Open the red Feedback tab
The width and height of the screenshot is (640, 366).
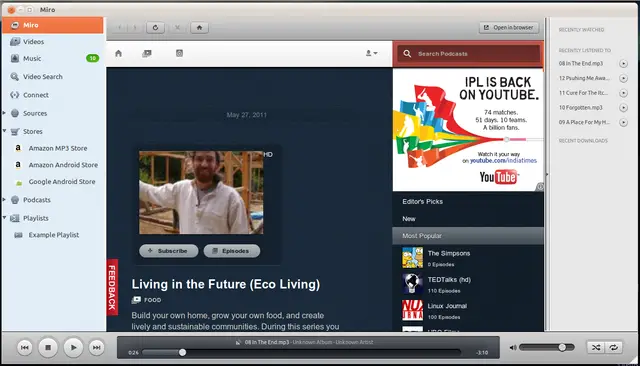click(x=112, y=287)
